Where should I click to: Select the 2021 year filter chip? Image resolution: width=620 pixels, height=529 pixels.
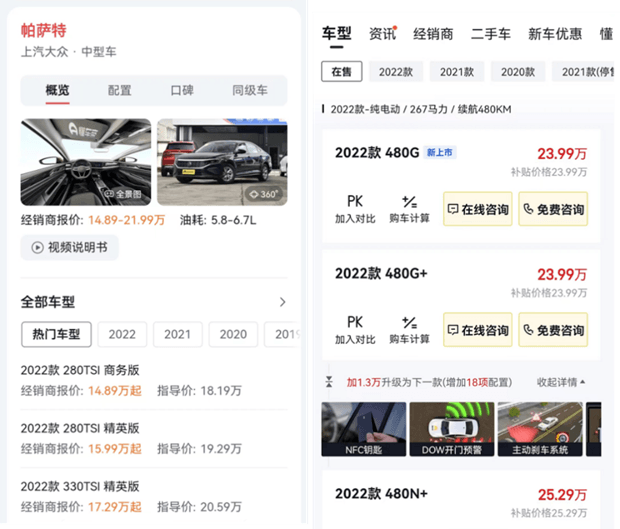point(178,334)
